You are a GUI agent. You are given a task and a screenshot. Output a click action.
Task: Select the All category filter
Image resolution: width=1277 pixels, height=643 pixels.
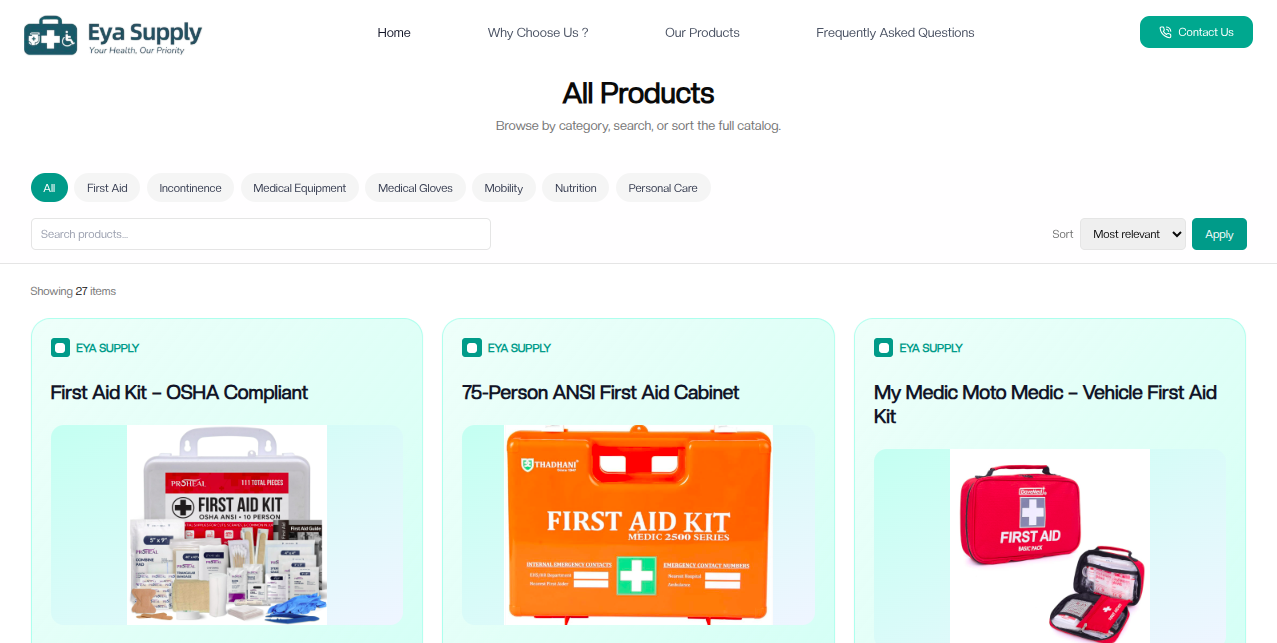pos(49,188)
